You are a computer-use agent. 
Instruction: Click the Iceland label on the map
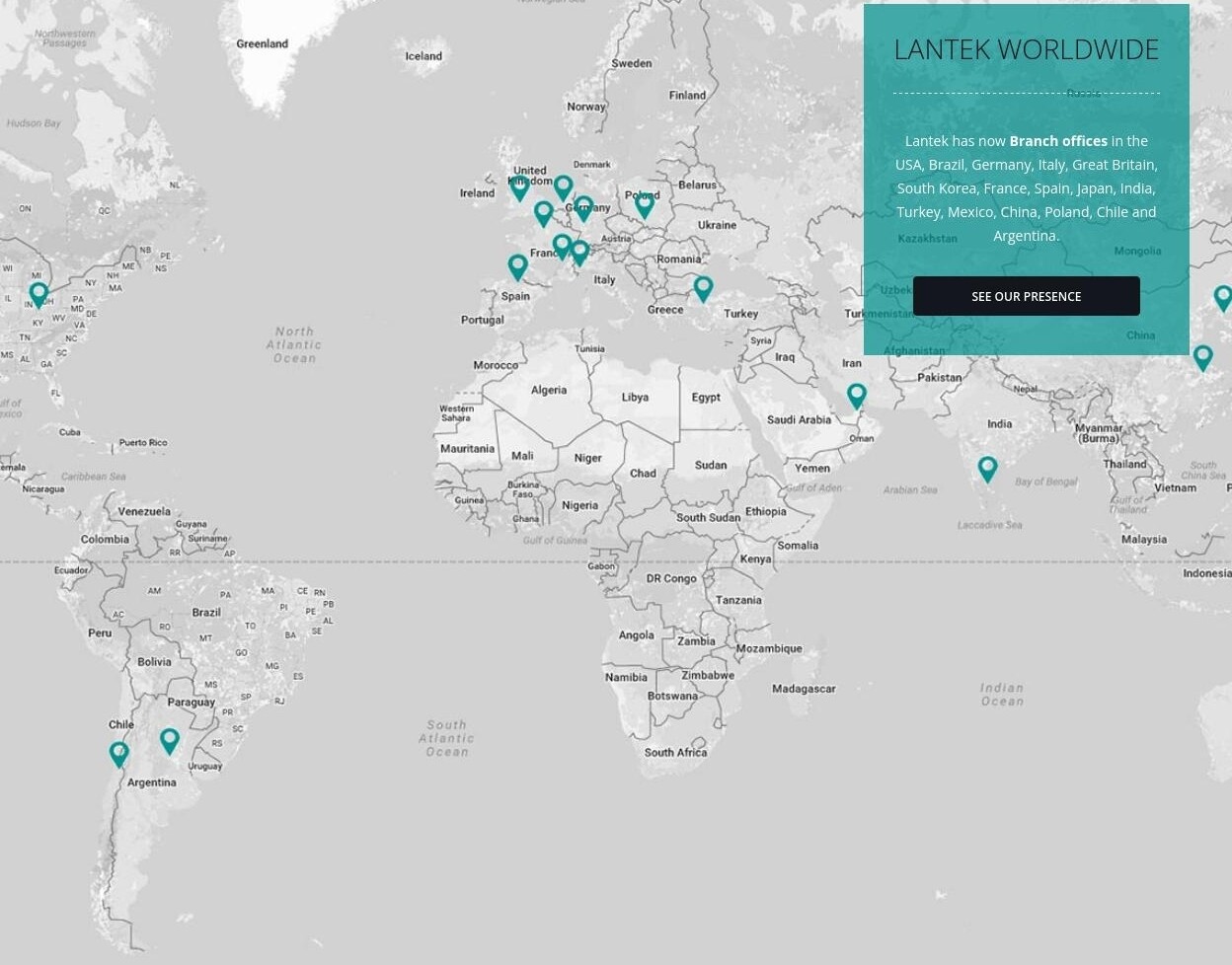(x=424, y=56)
